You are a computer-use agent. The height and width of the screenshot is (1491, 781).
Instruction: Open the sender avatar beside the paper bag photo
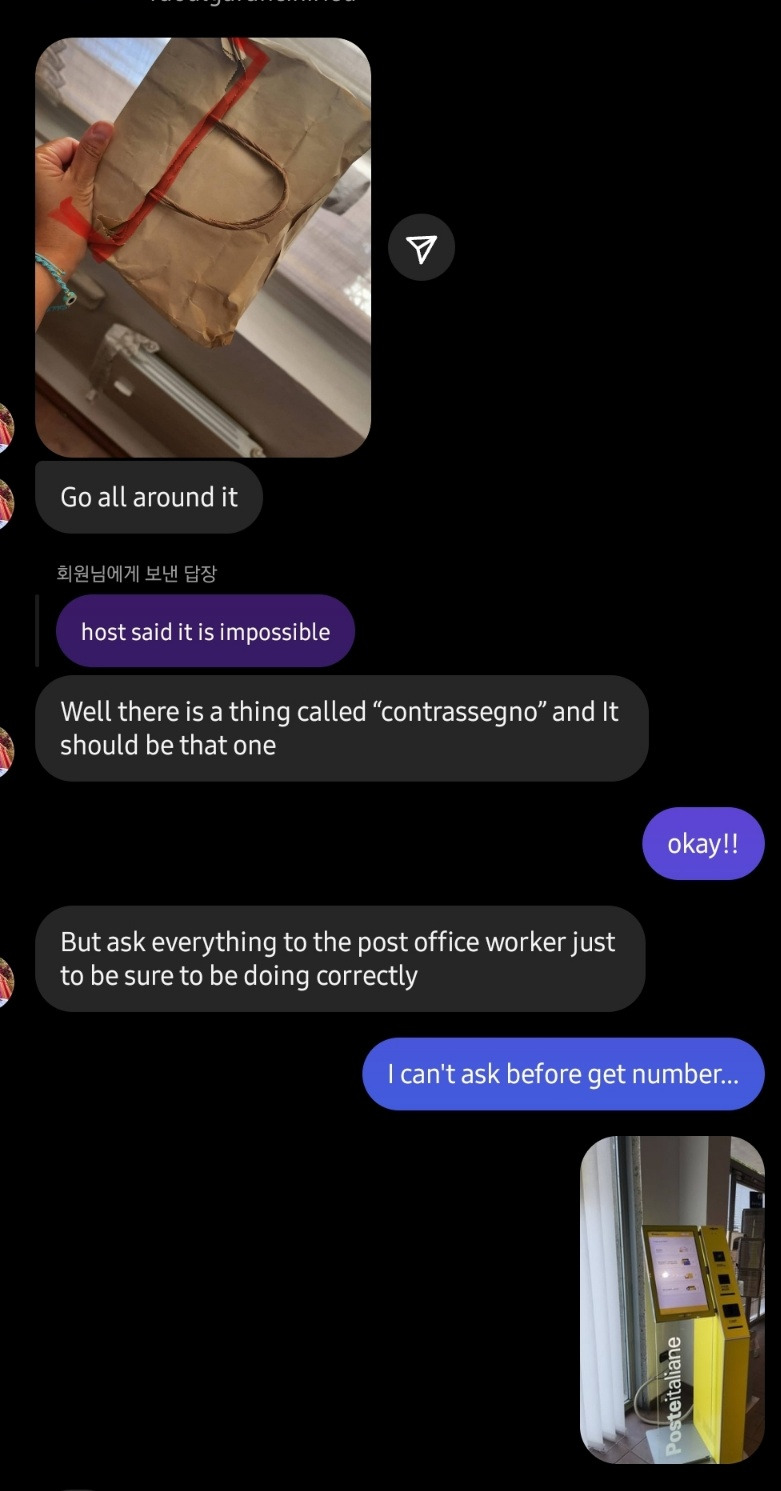[6, 428]
